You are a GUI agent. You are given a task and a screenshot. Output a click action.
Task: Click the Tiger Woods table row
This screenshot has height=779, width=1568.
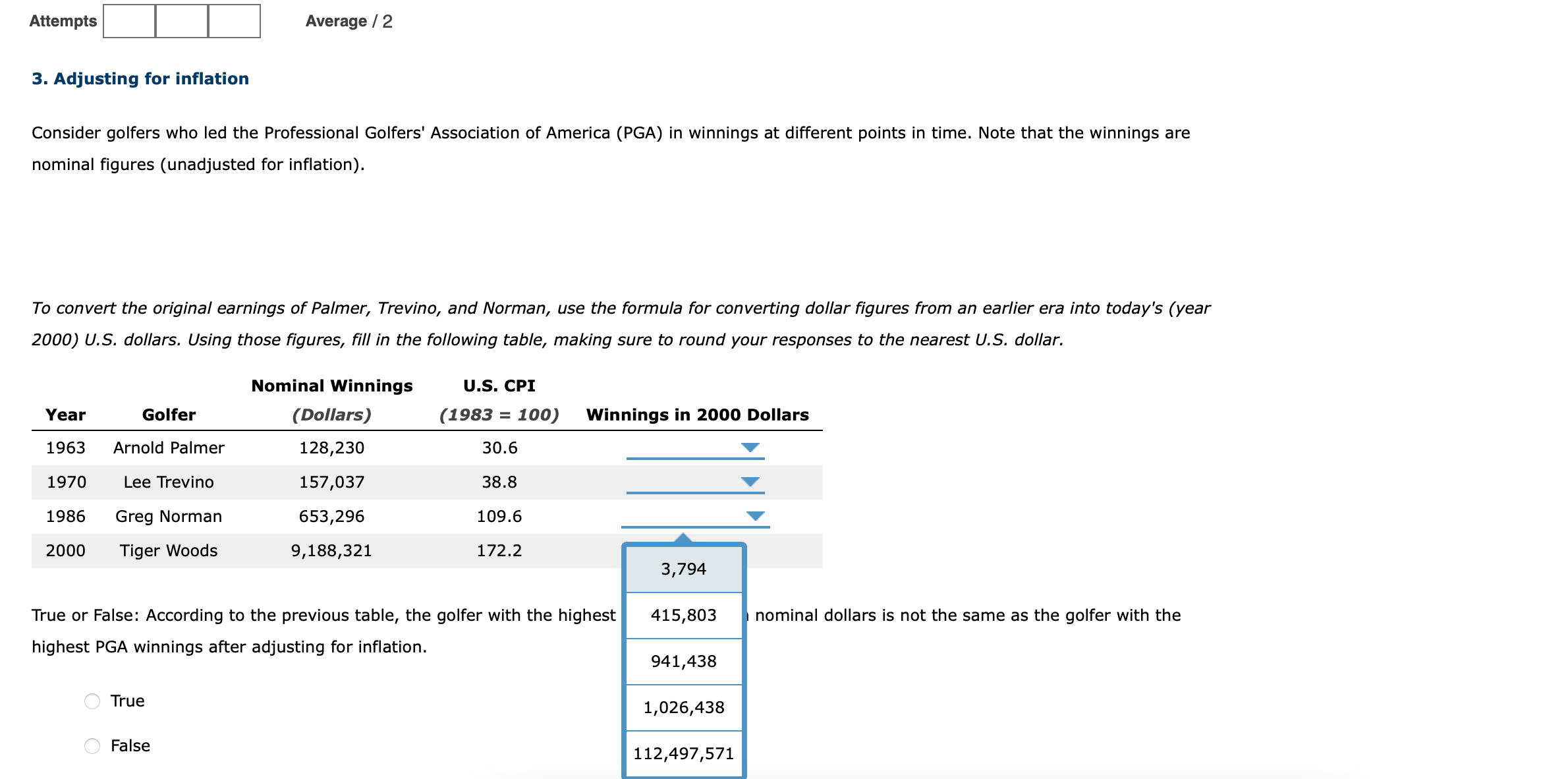point(264,550)
